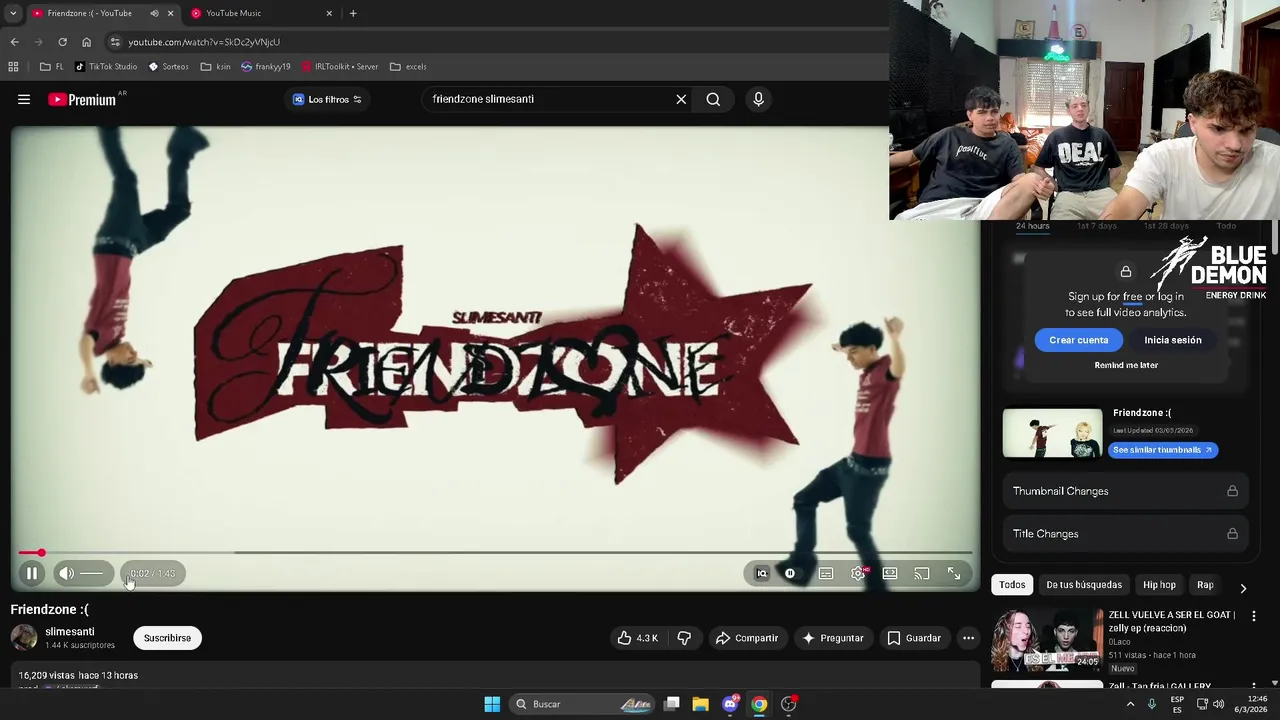The height and width of the screenshot is (720, 1280).
Task: Select the De tus búsquedas chip
Action: [1084, 585]
